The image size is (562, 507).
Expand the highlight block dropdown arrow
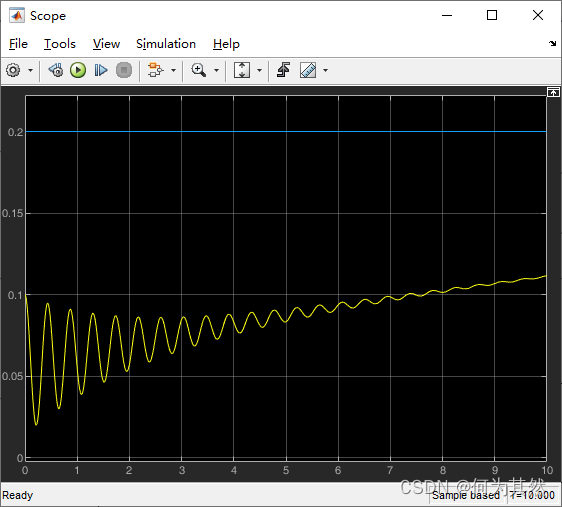(173, 70)
